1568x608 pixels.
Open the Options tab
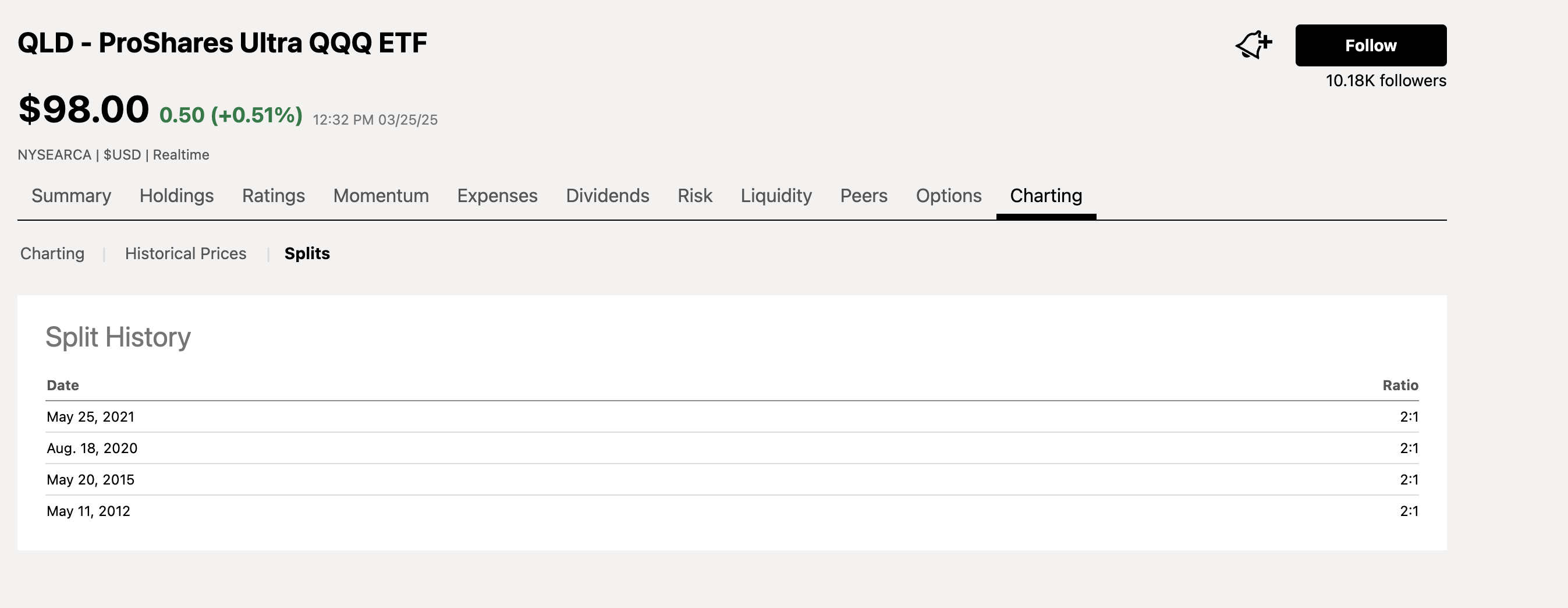948,196
